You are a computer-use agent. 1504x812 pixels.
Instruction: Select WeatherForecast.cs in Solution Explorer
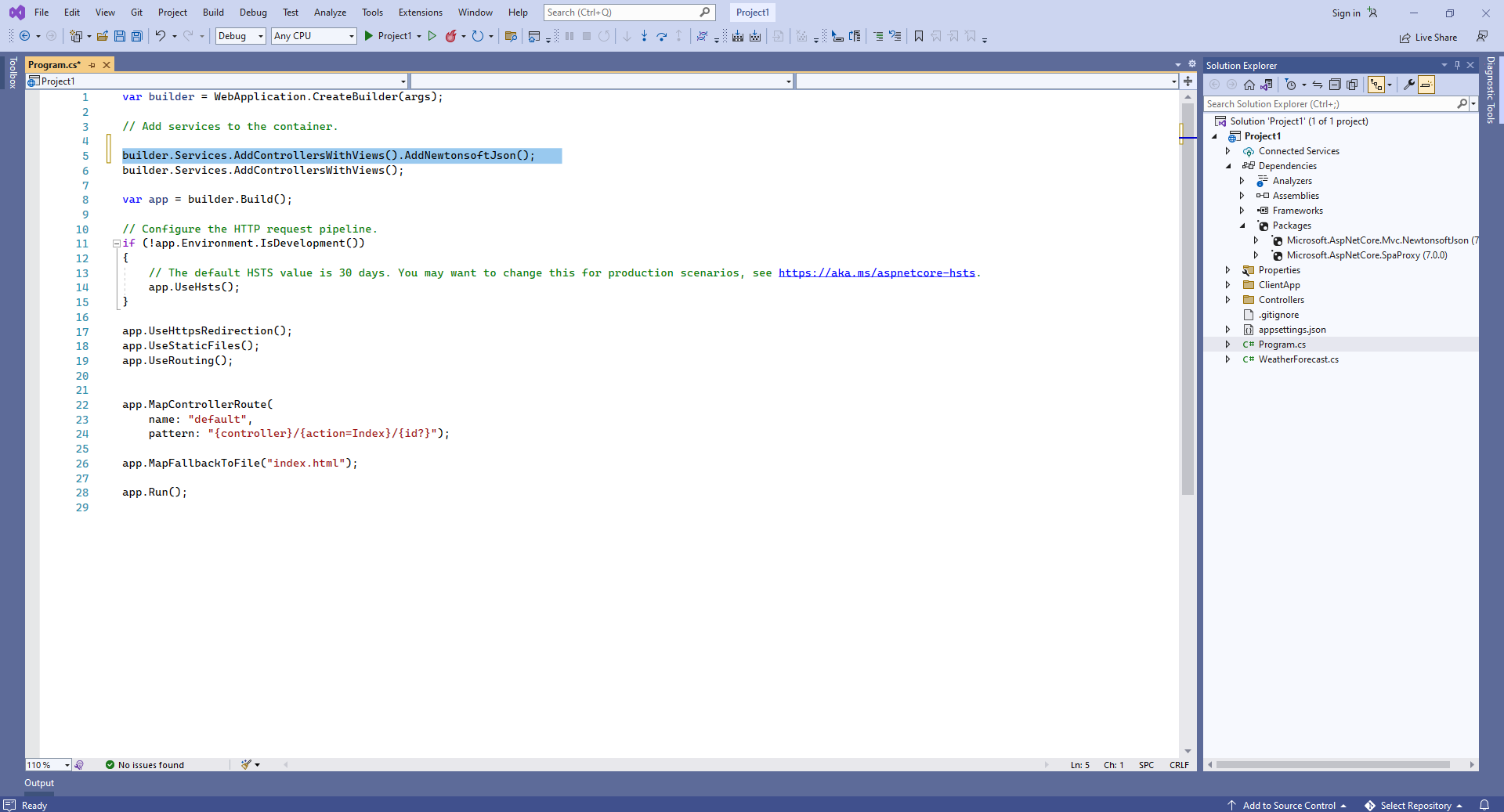(x=1298, y=359)
